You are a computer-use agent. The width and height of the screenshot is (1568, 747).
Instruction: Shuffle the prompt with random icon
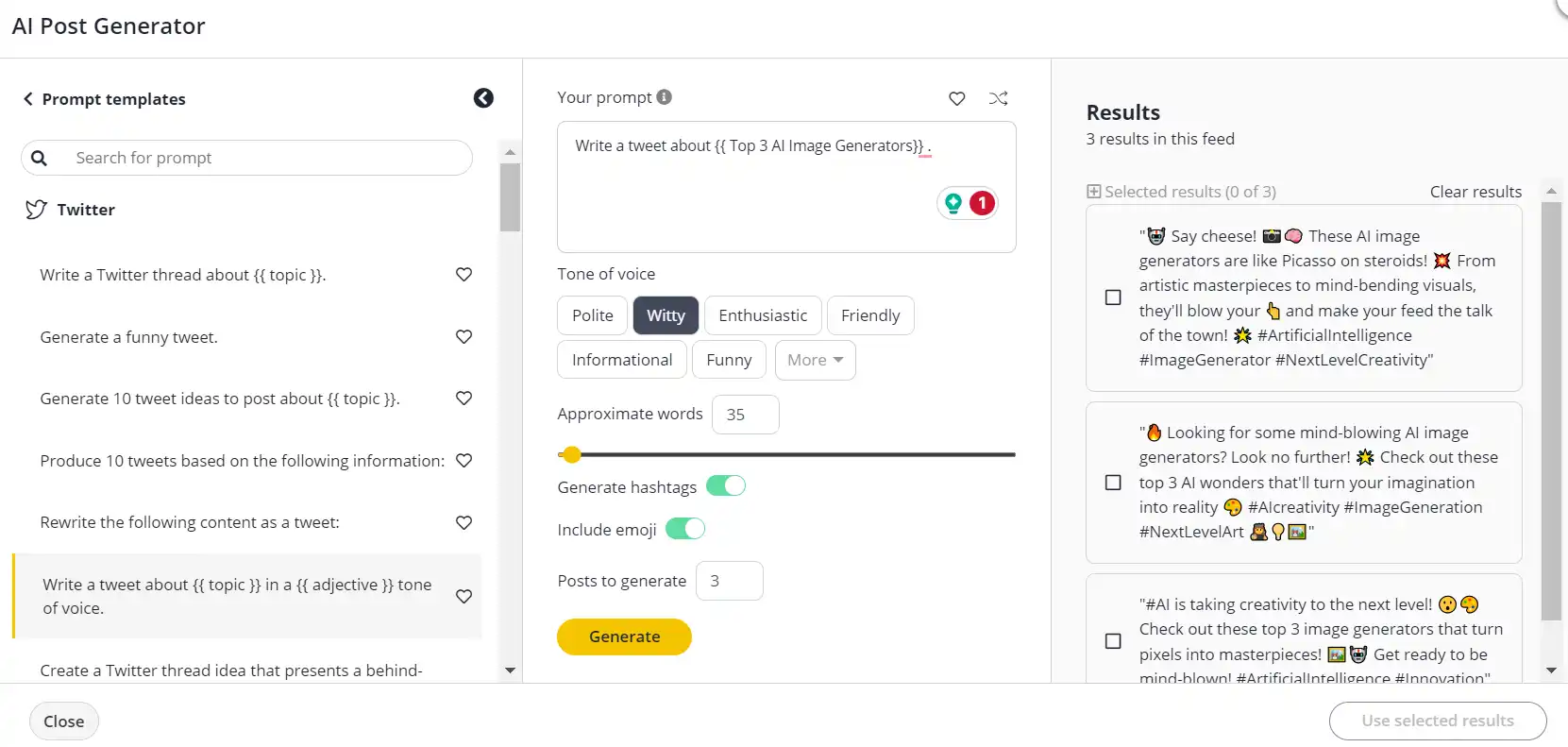point(998,98)
